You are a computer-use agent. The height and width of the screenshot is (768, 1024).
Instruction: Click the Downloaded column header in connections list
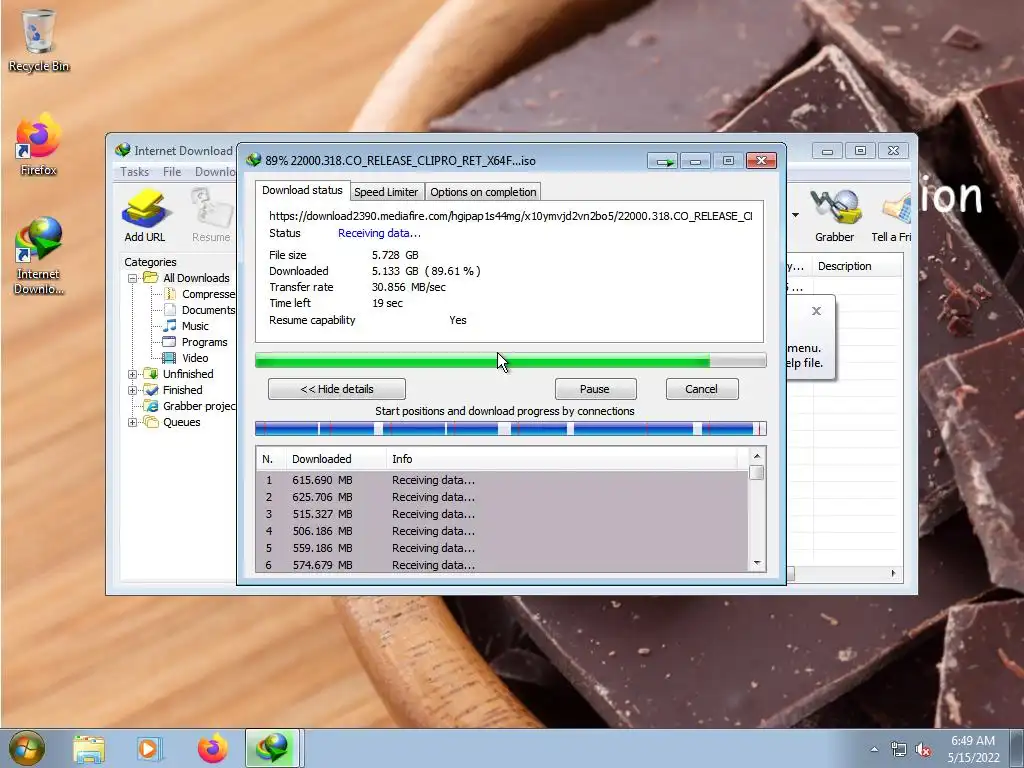point(336,459)
